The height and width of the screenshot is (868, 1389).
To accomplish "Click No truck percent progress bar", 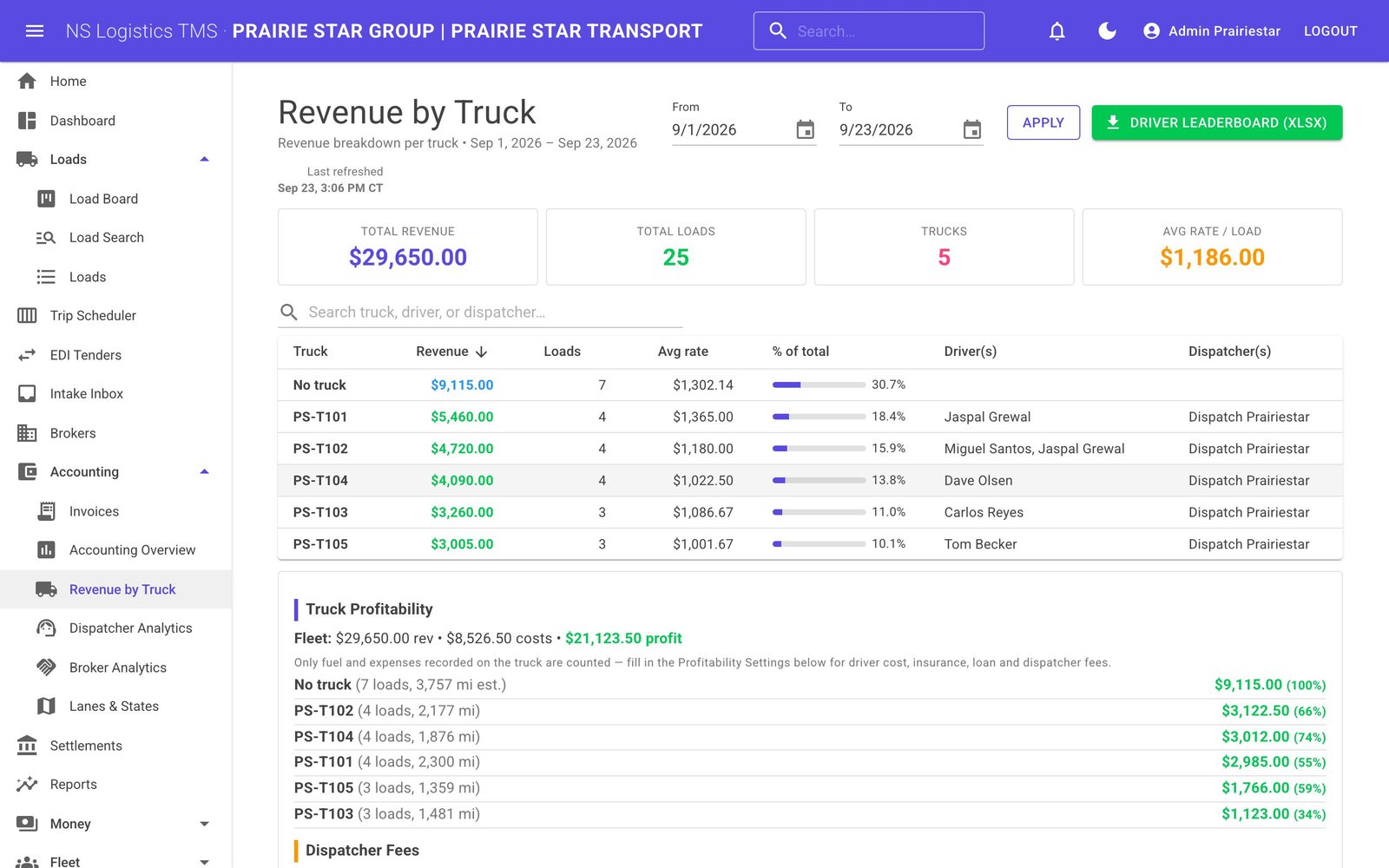I will pyautogui.click(x=819, y=385).
